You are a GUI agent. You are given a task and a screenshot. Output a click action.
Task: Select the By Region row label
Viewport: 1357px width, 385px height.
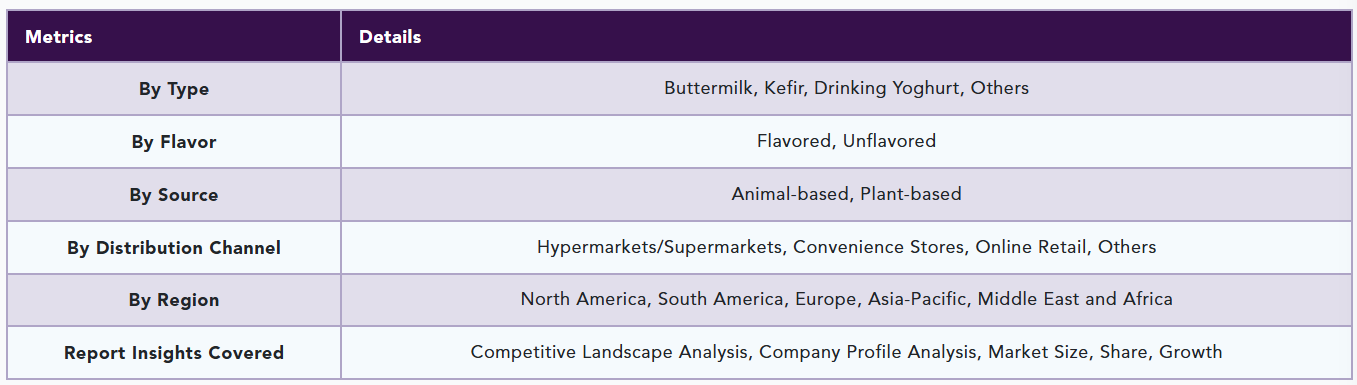174,300
